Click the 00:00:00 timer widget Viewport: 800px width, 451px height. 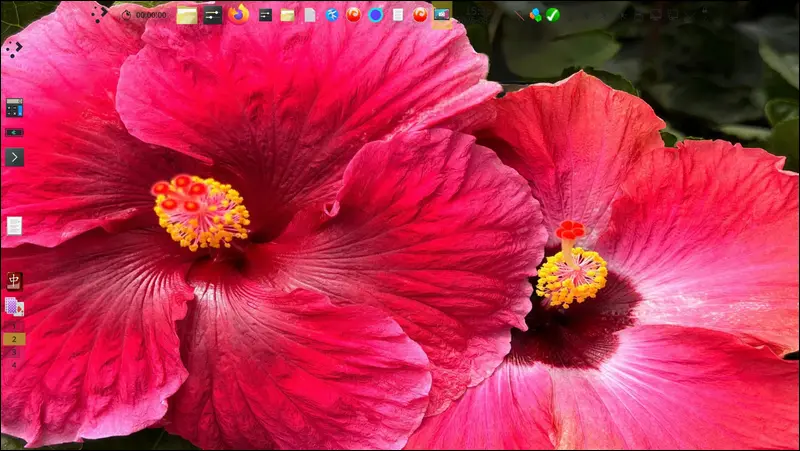point(144,15)
